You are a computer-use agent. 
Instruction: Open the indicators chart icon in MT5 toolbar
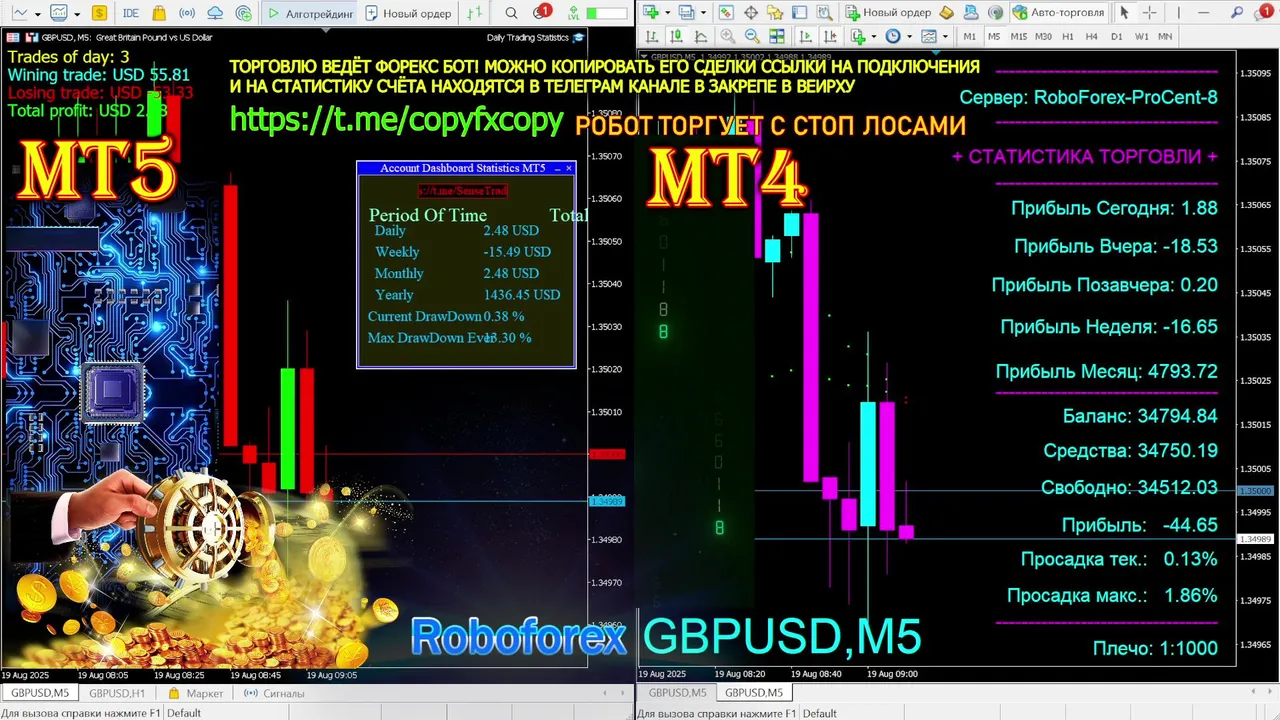[x=59, y=13]
